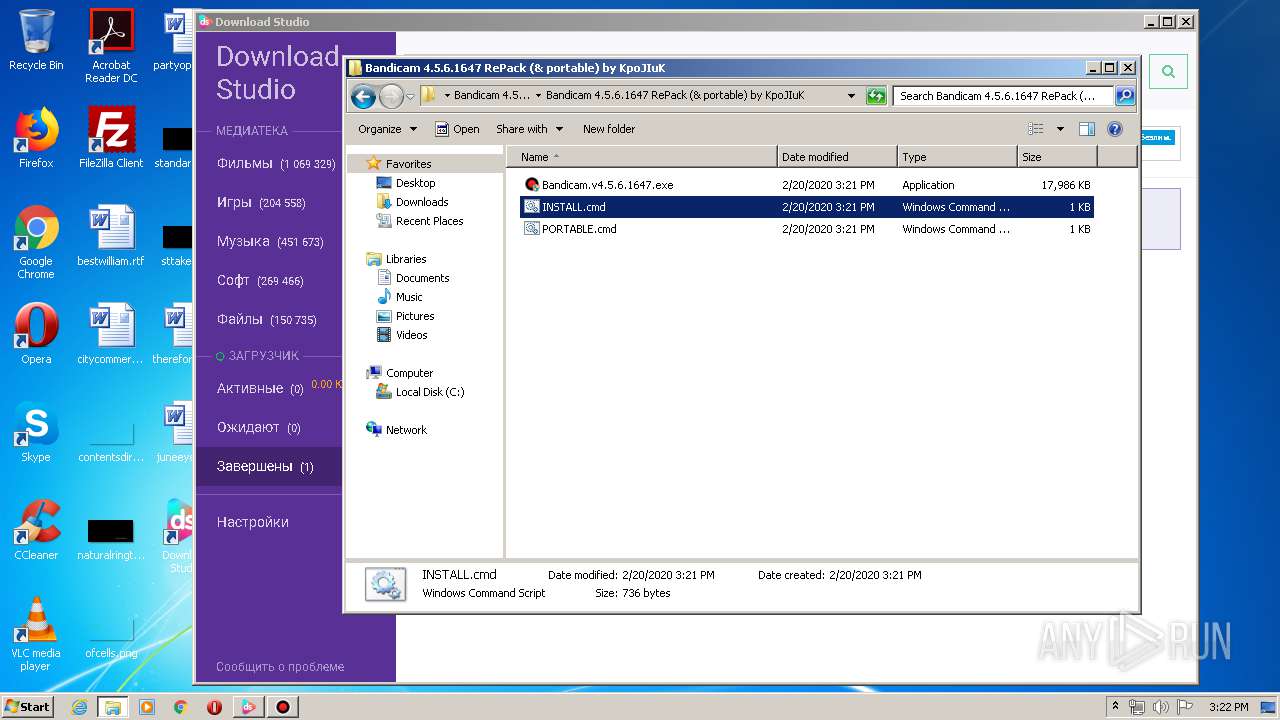Open Local Disk (C:)
This screenshot has width=1280, height=720.
[x=429, y=392]
